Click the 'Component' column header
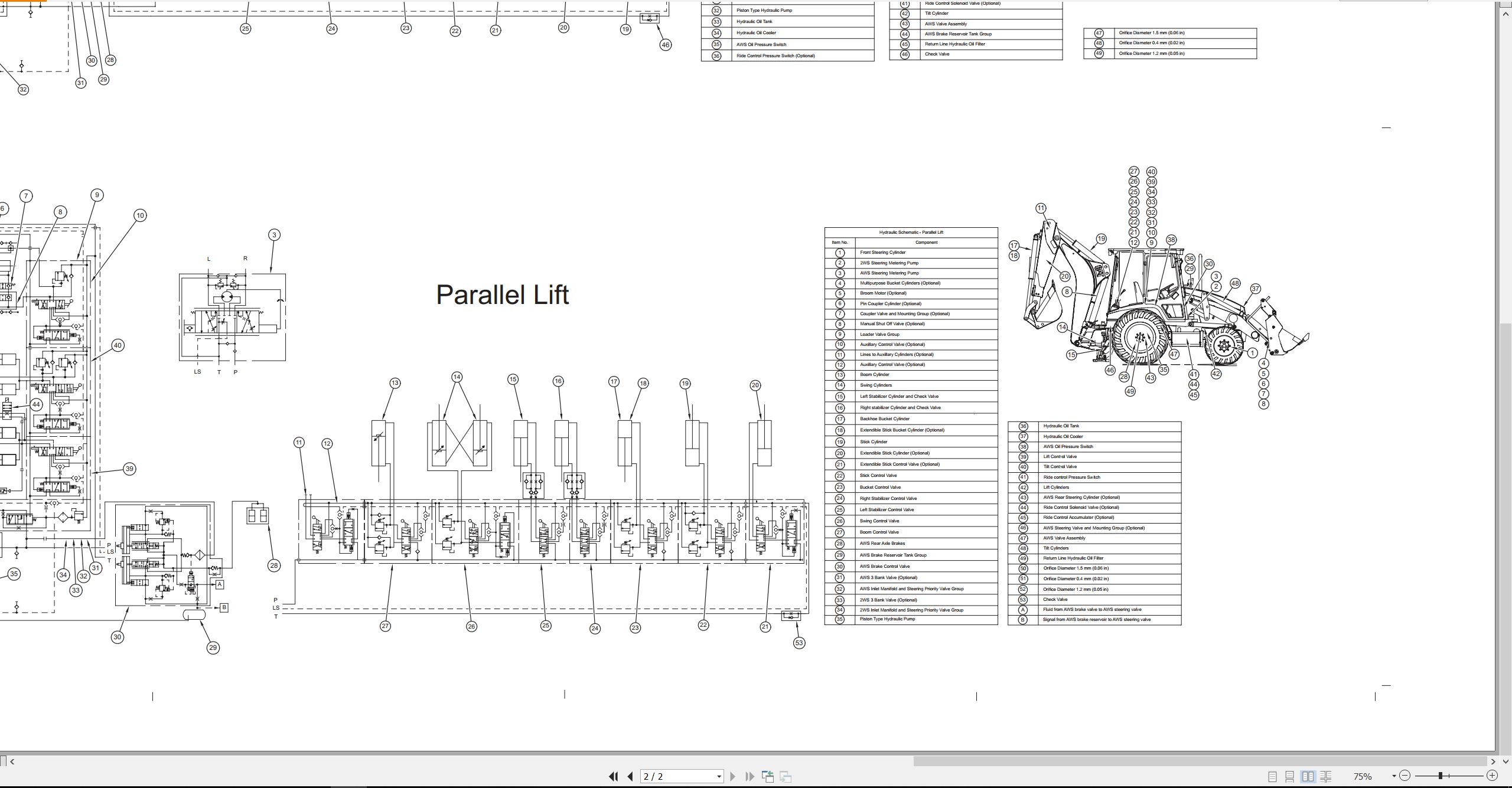Viewport: 1512px width, 788px height. pos(926,243)
